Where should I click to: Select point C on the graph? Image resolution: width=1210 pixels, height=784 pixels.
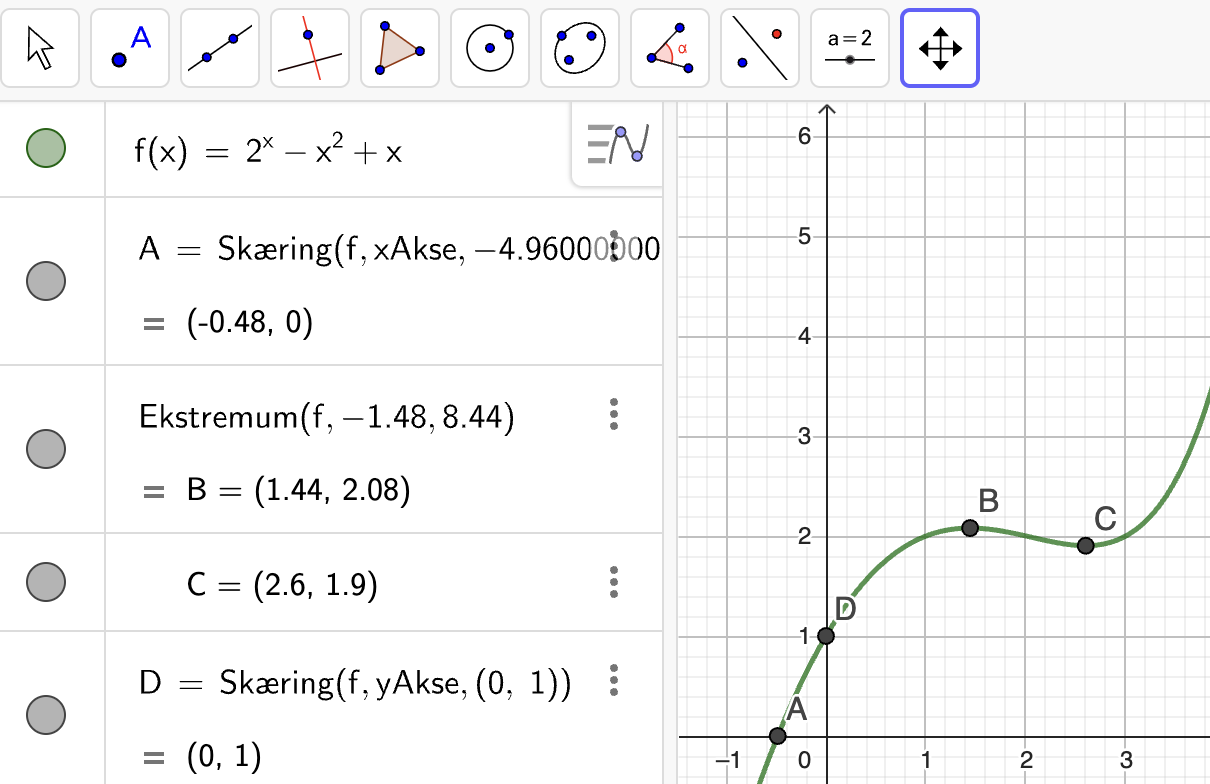pyautogui.click(x=1086, y=545)
